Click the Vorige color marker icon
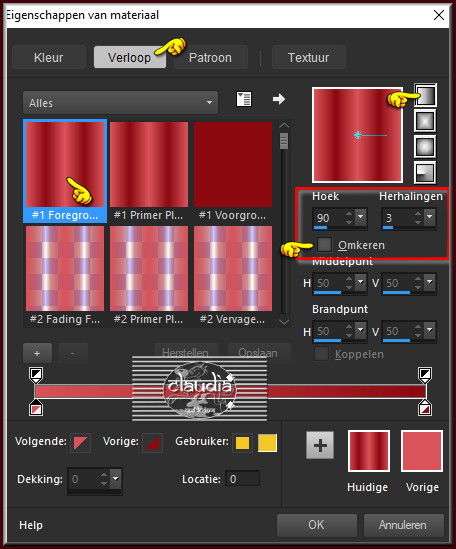This screenshot has width=456, height=549. [152, 443]
